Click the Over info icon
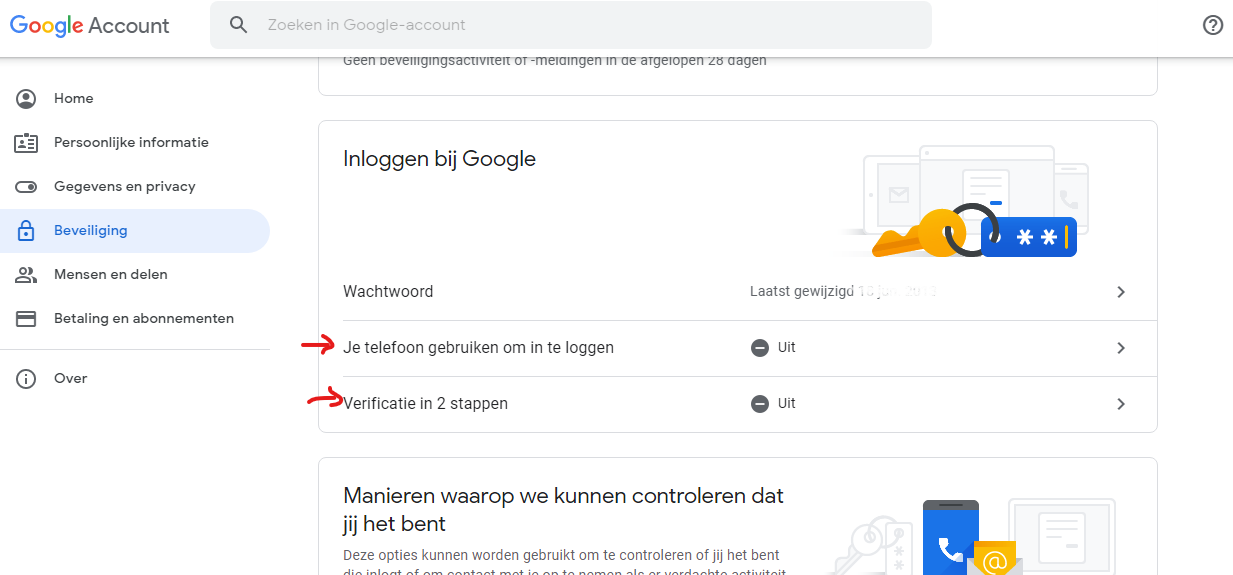 tap(26, 379)
